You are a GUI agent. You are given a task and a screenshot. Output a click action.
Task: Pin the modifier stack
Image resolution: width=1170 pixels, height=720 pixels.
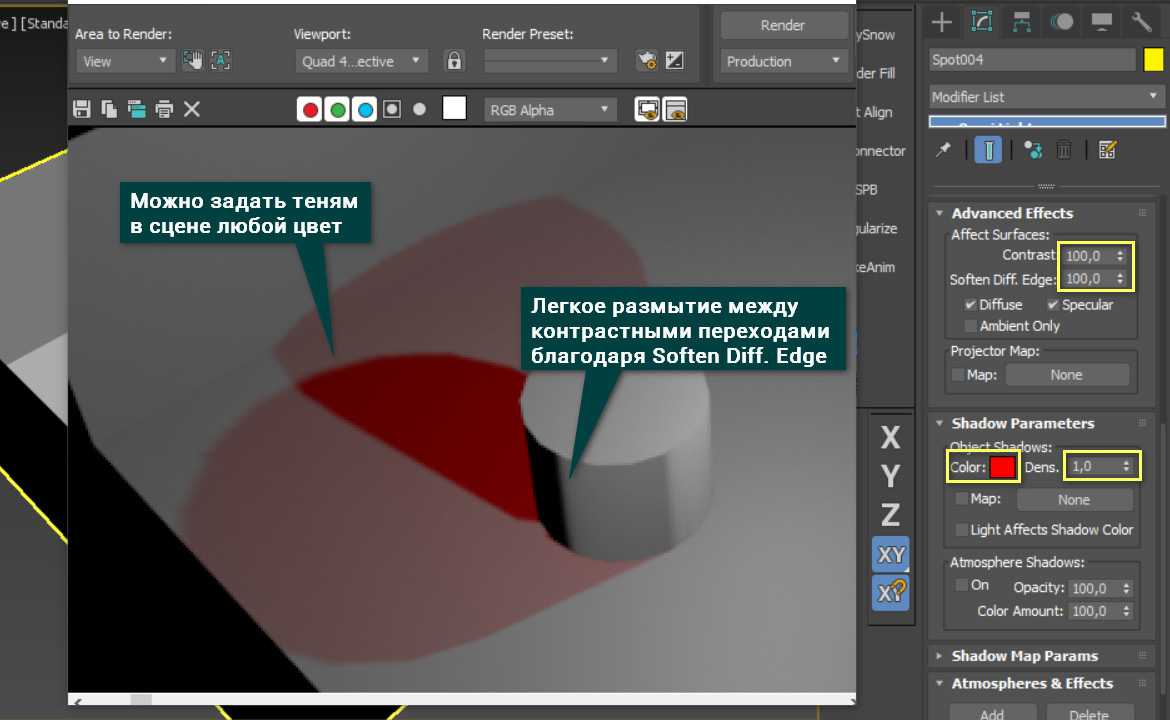942,150
